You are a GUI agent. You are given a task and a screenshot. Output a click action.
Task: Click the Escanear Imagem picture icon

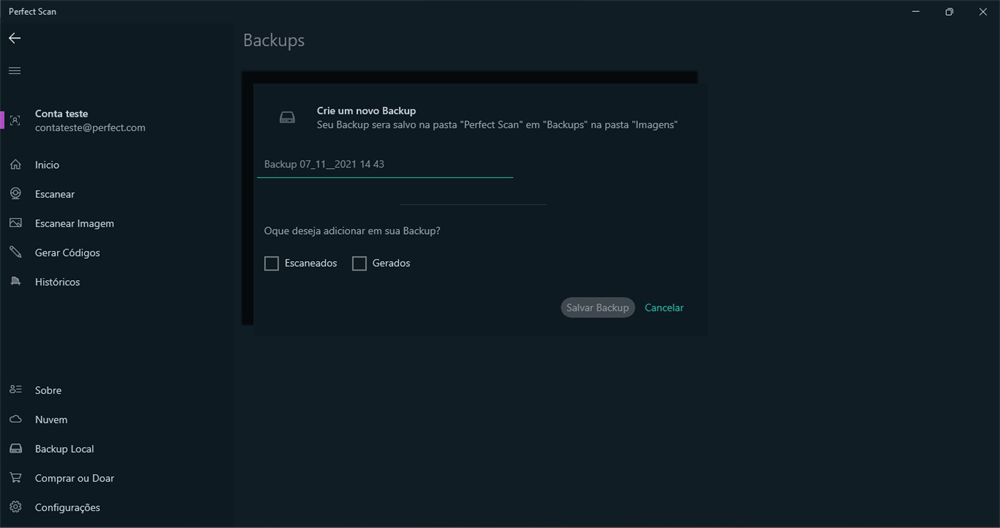(15, 223)
